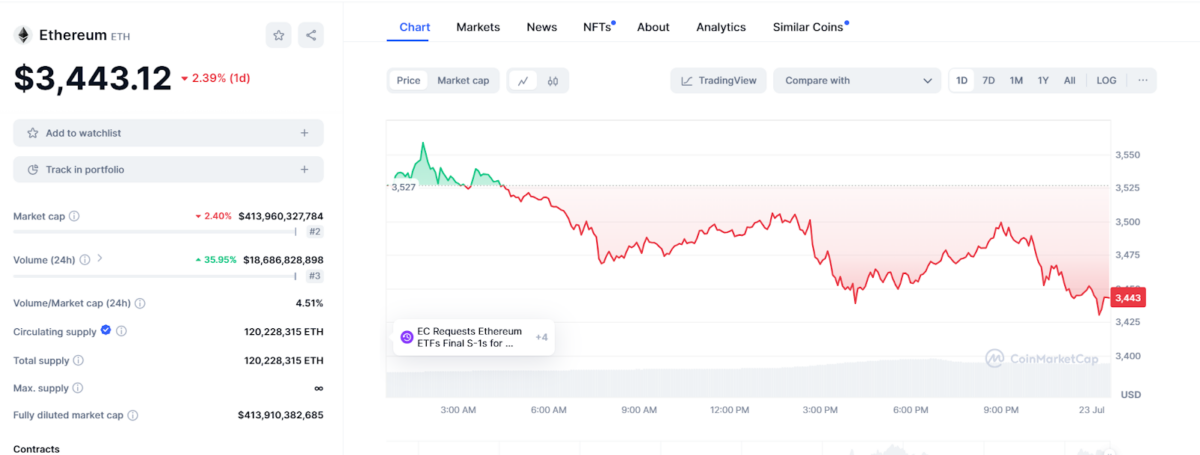Click the Market cap rank #2 badge
This screenshot has width=1200, height=455.
314,232
